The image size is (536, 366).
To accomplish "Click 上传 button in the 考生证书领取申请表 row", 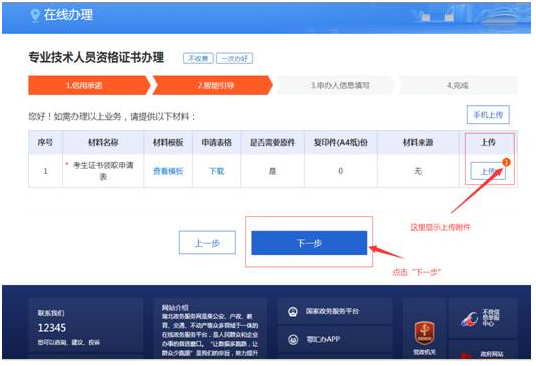I will [488, 171].
